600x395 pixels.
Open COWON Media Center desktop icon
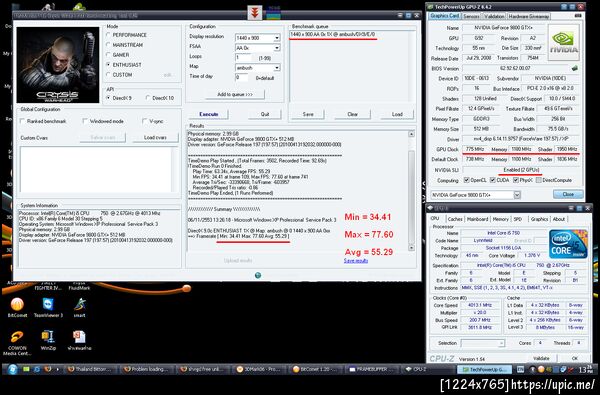click(x=17, y=343)
